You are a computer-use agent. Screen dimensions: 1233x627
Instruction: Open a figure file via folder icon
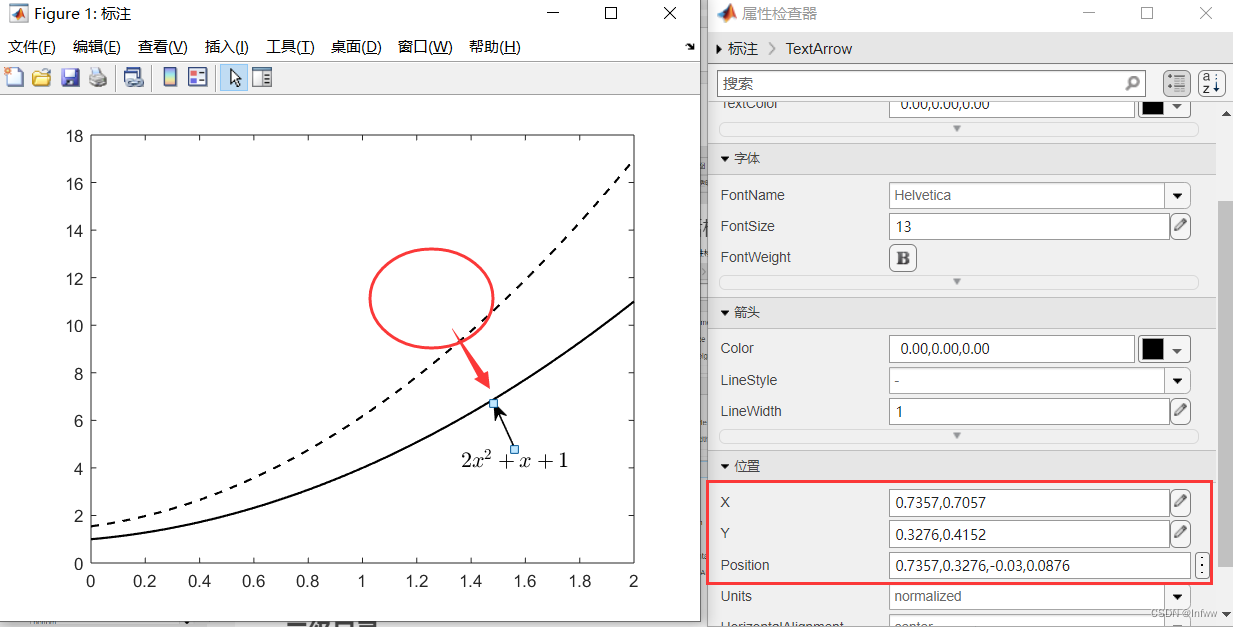coord(40,77)
